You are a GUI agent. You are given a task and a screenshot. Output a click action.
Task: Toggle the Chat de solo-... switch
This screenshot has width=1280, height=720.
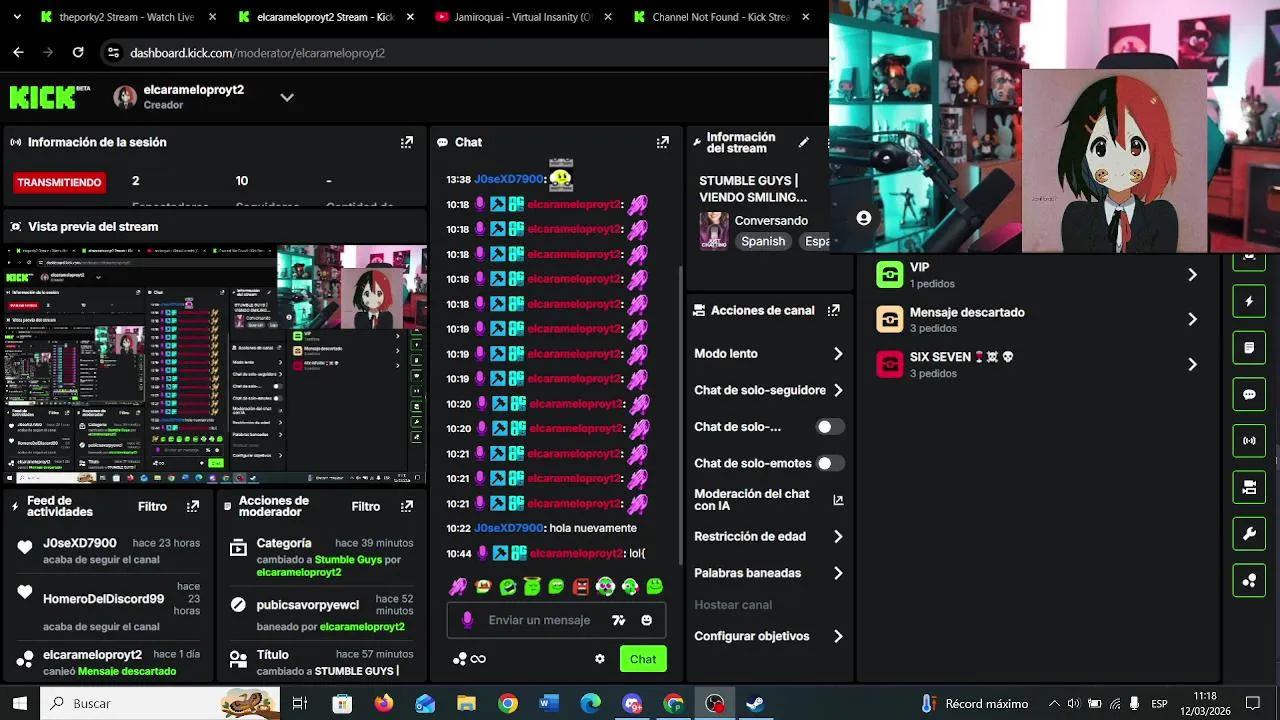click(830, 427)
